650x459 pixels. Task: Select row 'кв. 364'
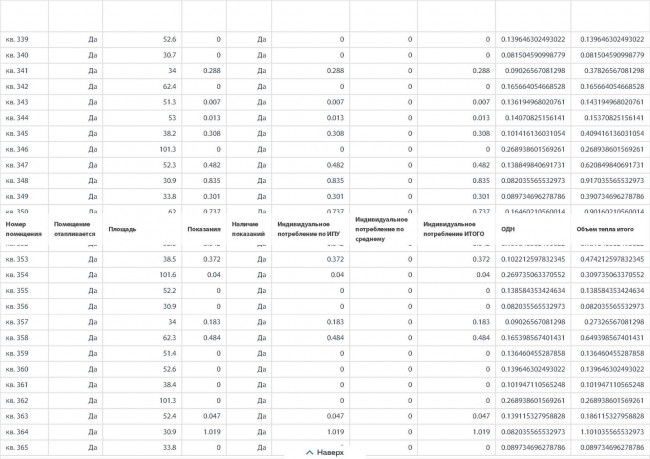pyautogui.click(x=325, y=432)
